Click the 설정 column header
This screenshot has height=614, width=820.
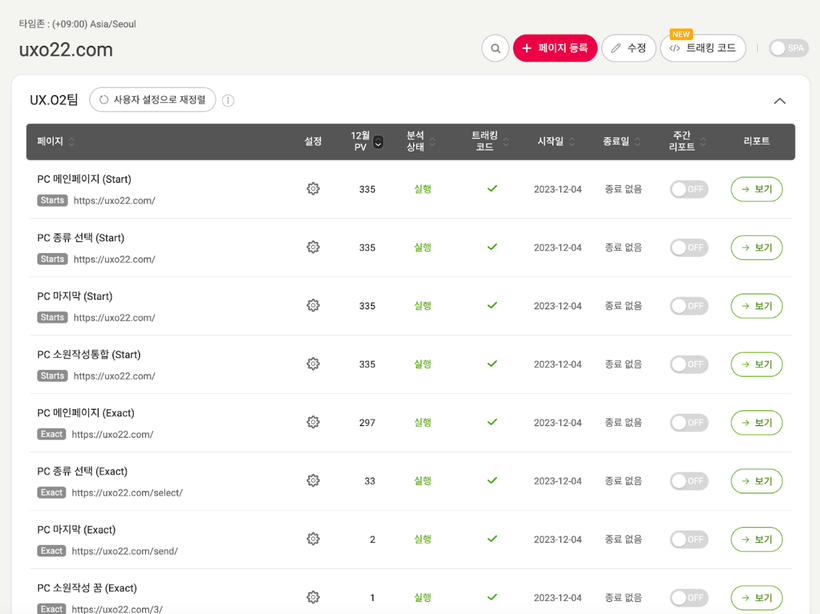(x=313, y=141)
